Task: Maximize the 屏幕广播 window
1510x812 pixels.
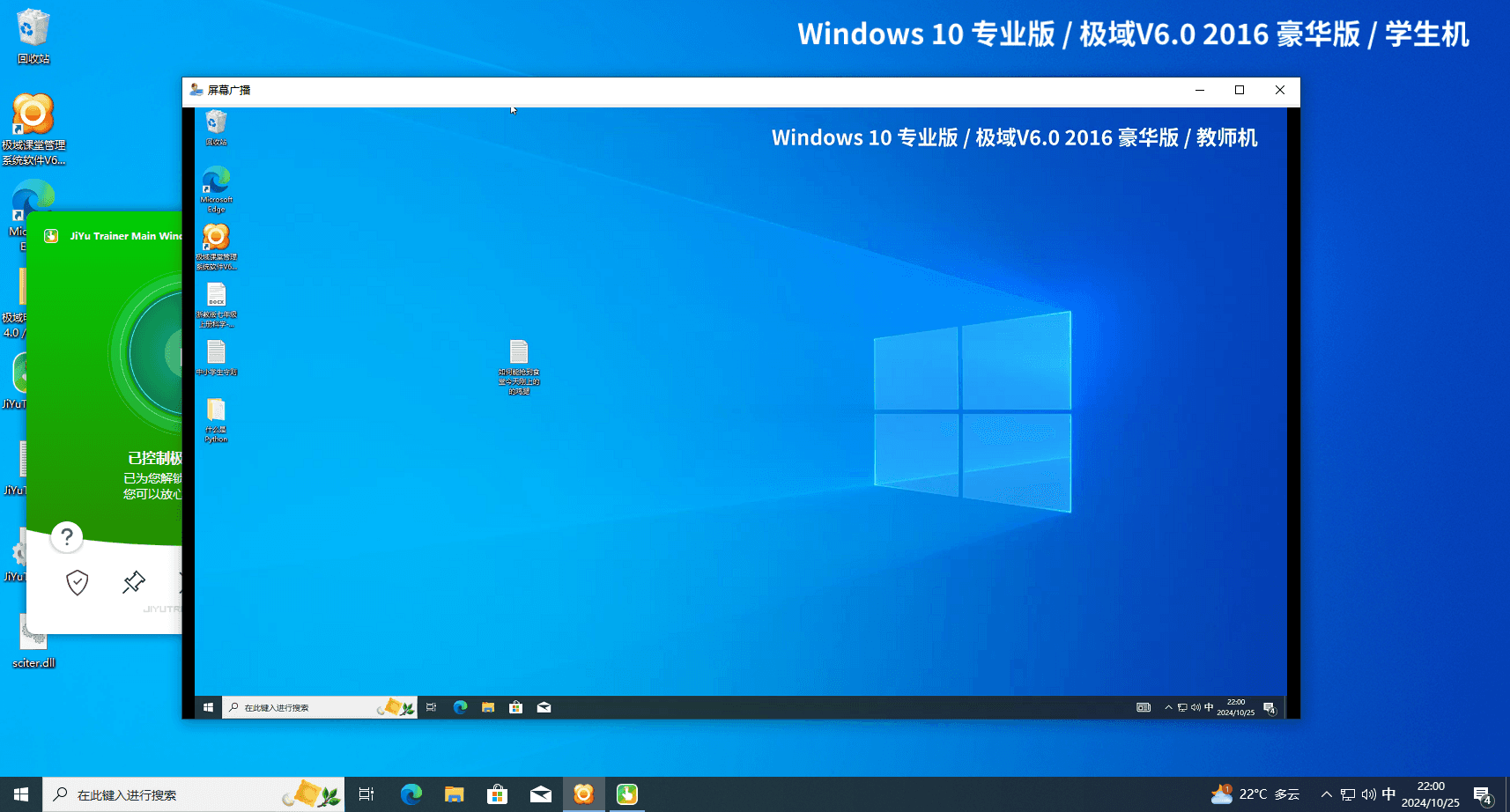Action: pyautogui.click(x=1240, y=90)
